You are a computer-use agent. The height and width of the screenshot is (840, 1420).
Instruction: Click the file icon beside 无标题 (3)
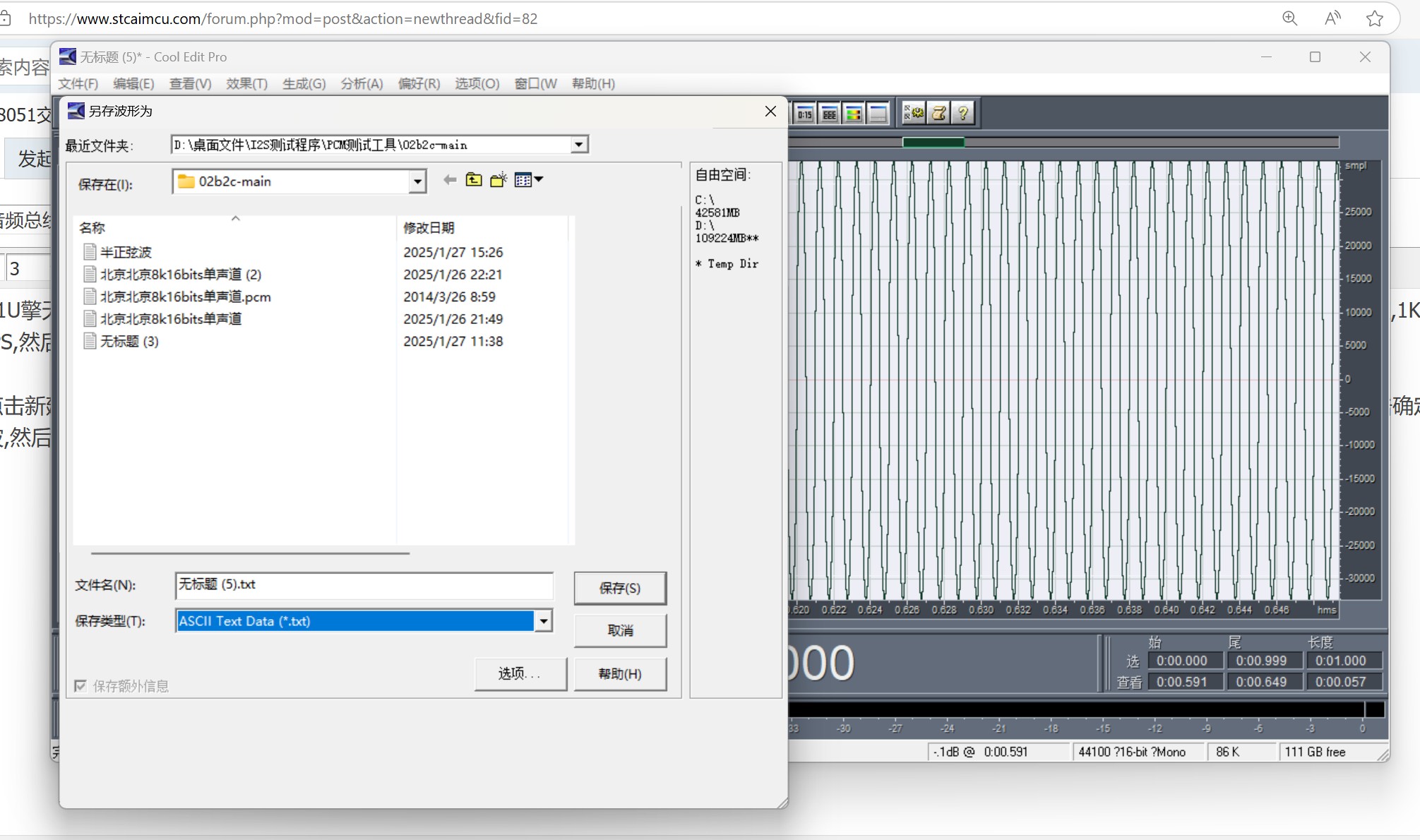pyautogui.click(x=90, y=341)
